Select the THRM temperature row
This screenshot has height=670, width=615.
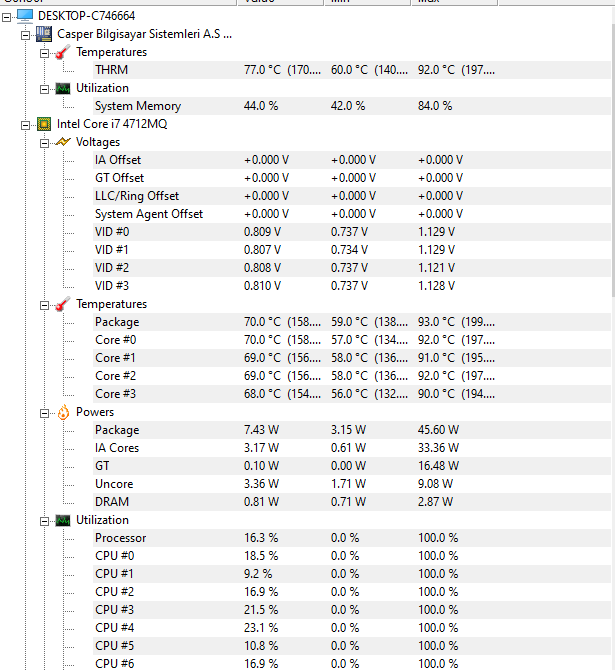click(111, 70)
